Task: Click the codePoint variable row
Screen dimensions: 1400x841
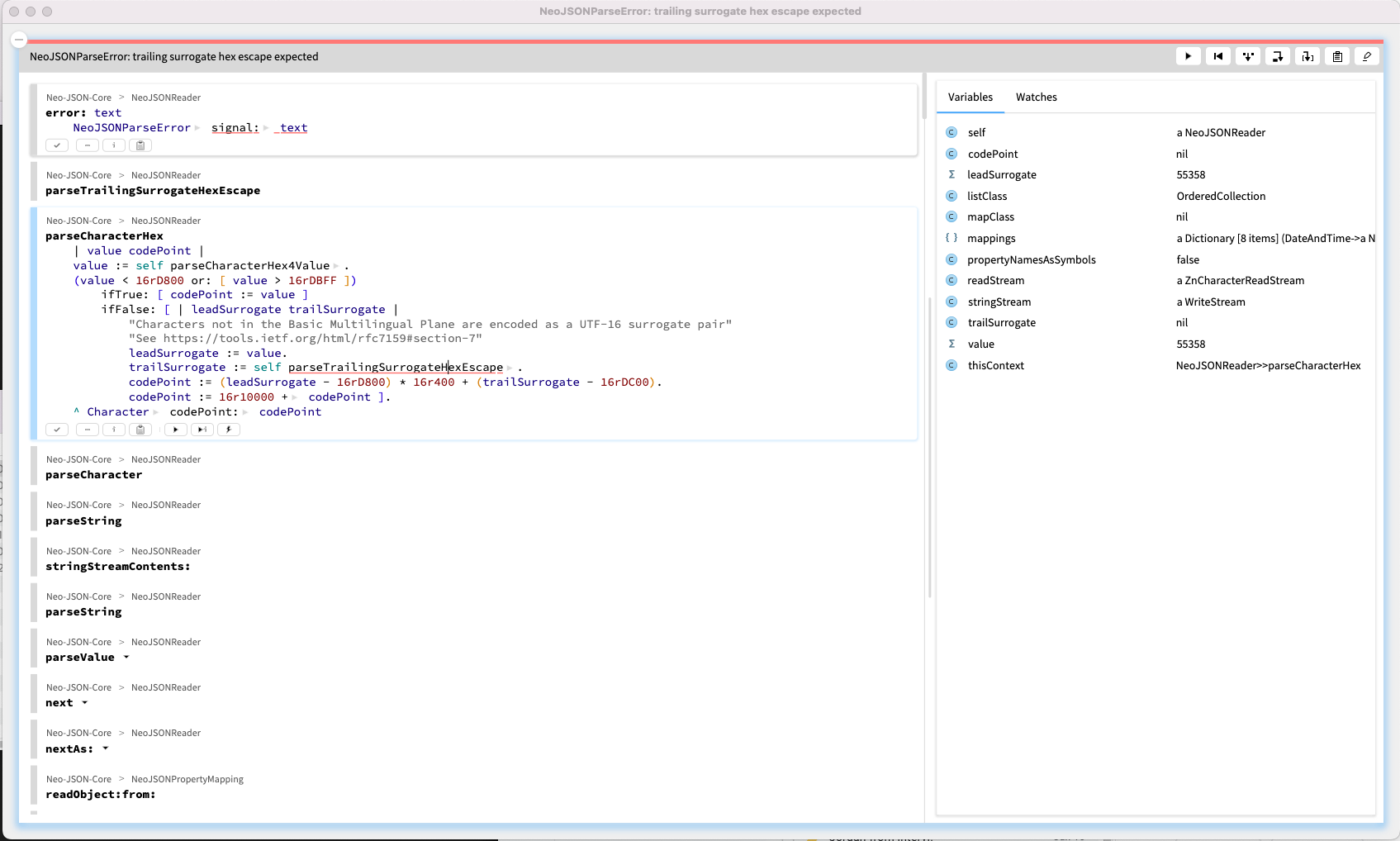Action: pos(1156,154)
